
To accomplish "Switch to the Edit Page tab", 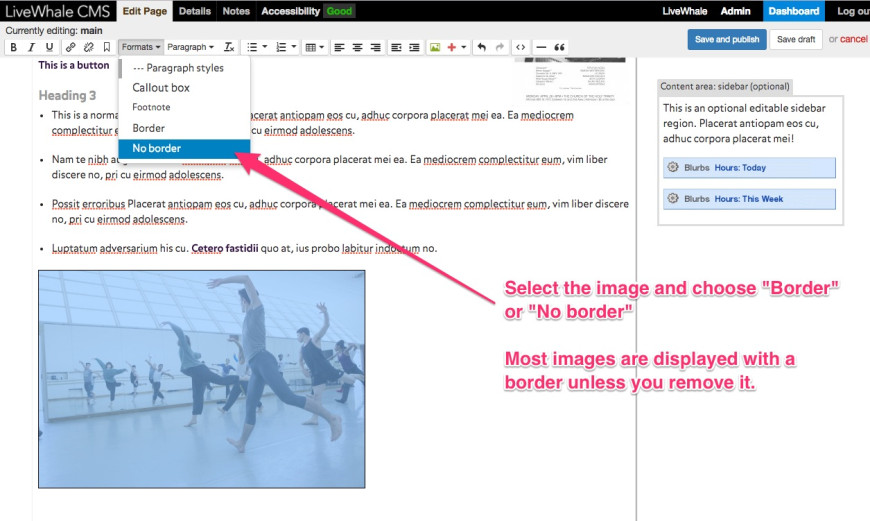I will 144,11.
